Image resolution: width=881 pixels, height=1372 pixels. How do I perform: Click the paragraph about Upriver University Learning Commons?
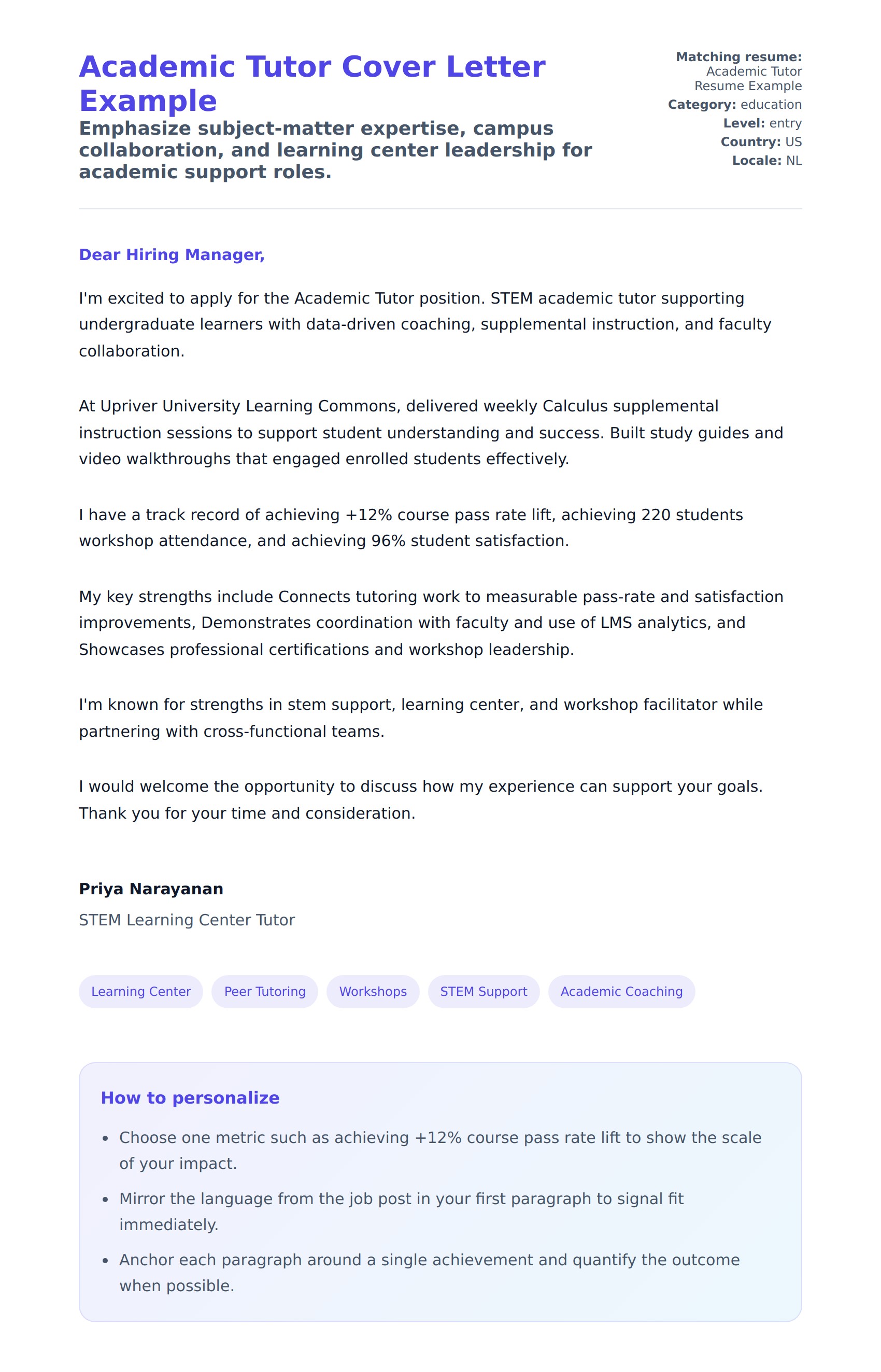click(430, 432)
